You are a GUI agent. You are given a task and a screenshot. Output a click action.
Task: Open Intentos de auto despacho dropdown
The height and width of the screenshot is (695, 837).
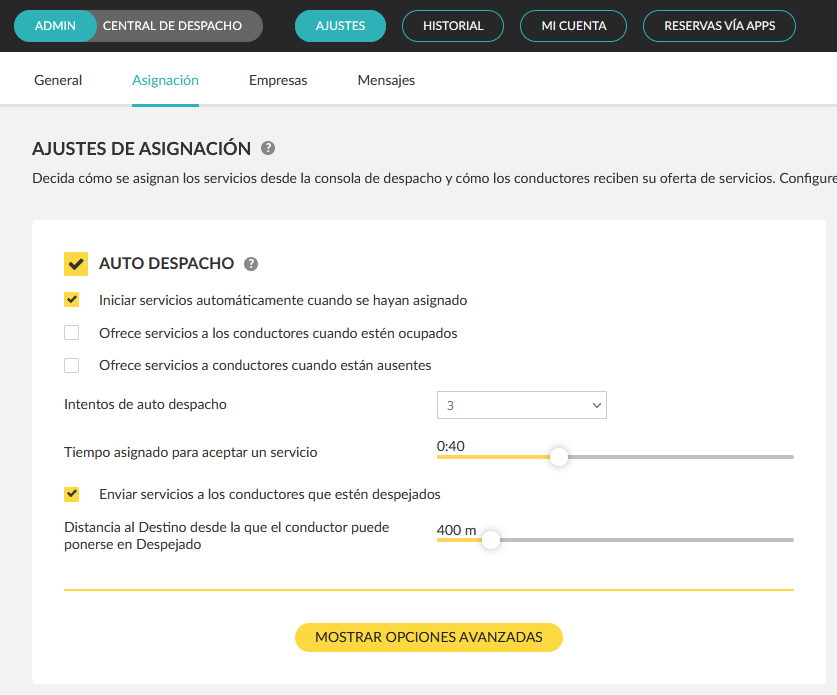[x=522, y=405]
